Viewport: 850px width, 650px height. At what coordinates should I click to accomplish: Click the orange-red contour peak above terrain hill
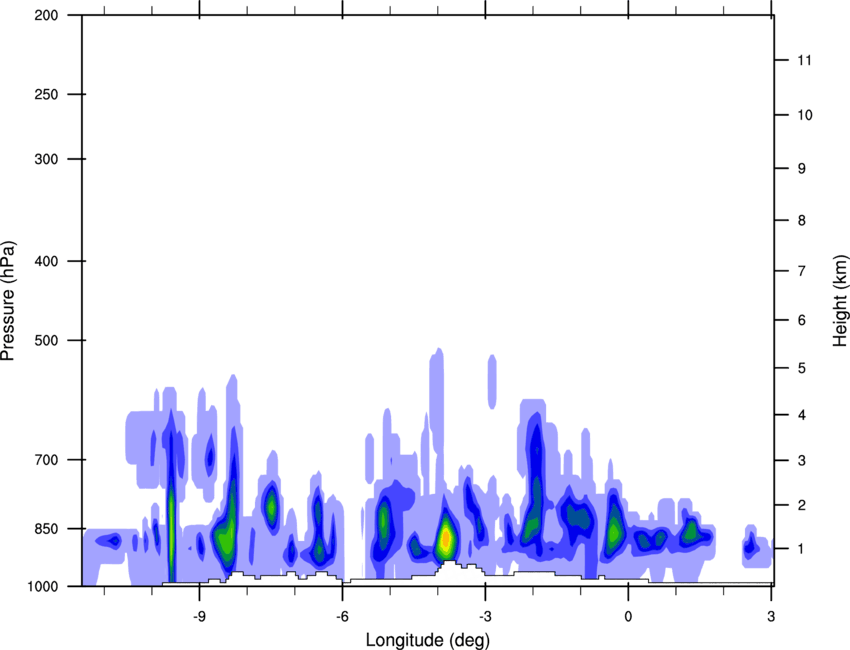pyautogui.click(x=446, y=538)
